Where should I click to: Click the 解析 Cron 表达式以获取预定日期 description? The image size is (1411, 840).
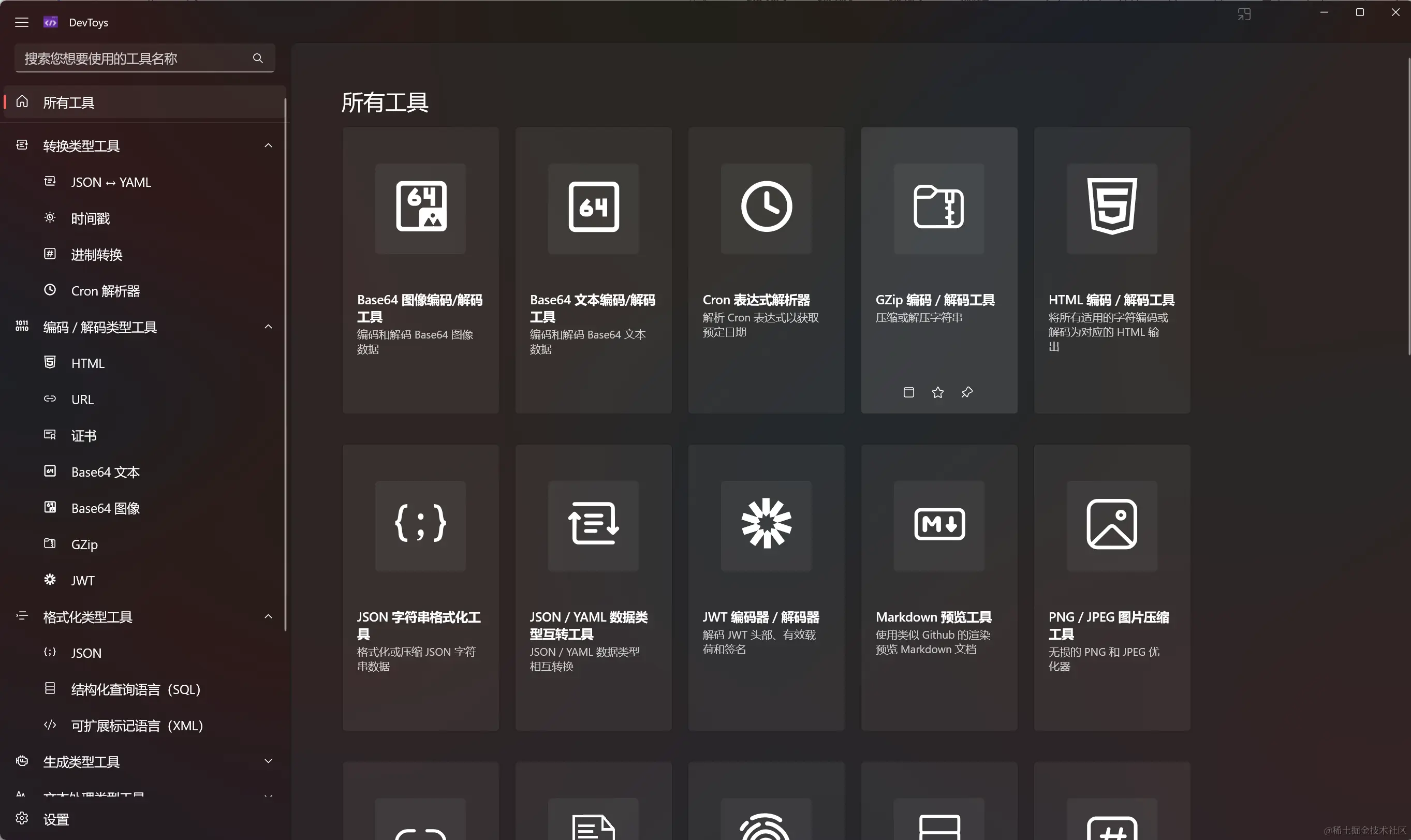(x=761, y=325)
